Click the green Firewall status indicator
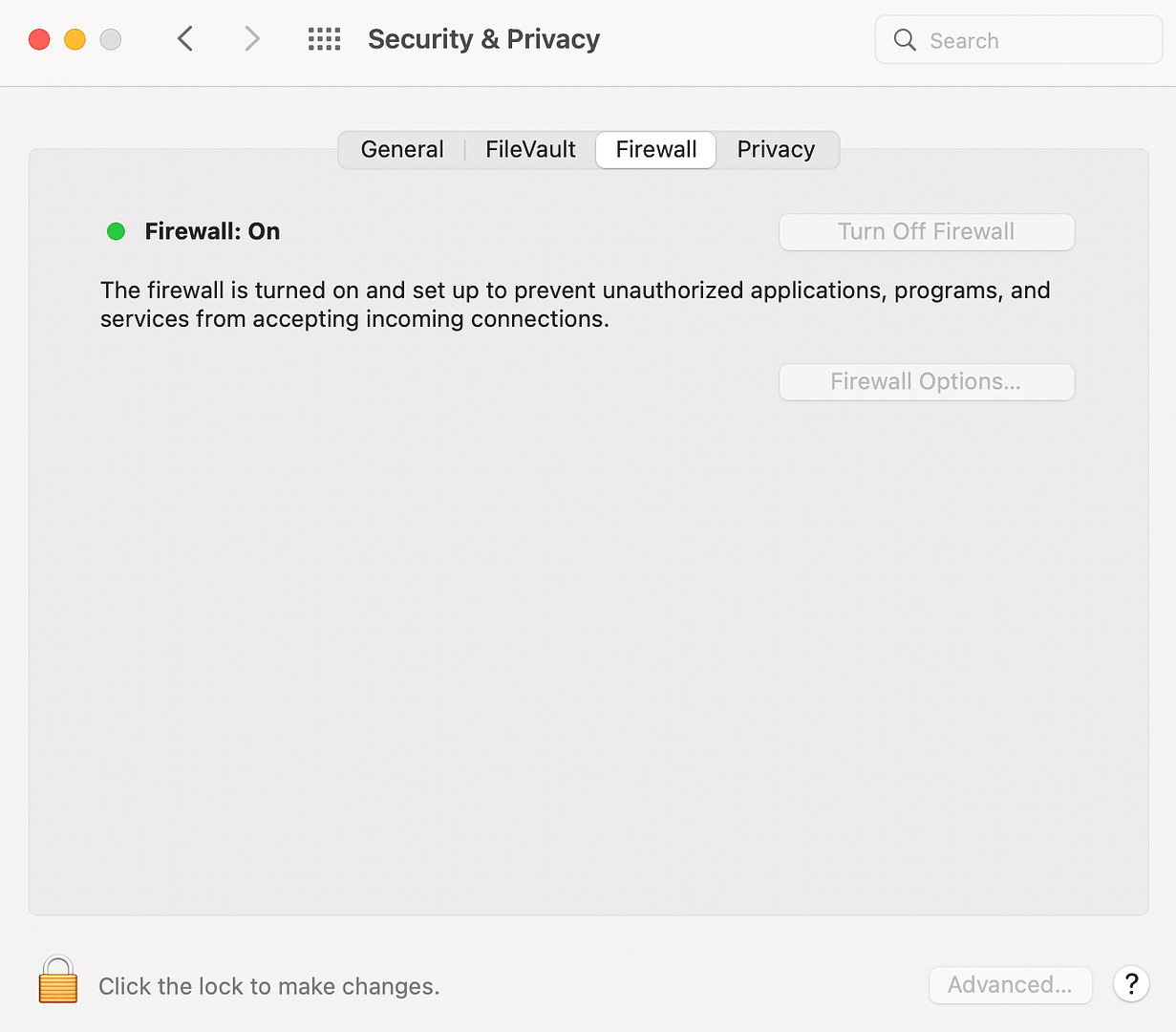Screen dimensions: 1176x1032 (116, 231)
